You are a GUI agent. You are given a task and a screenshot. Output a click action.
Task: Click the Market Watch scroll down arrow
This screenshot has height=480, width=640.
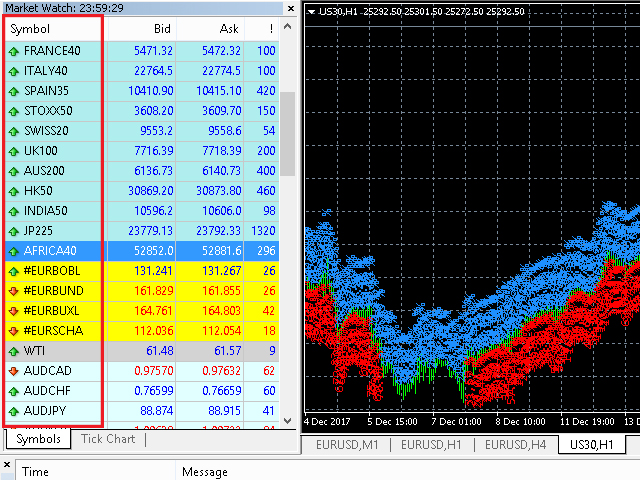click(x=287, y=421)
